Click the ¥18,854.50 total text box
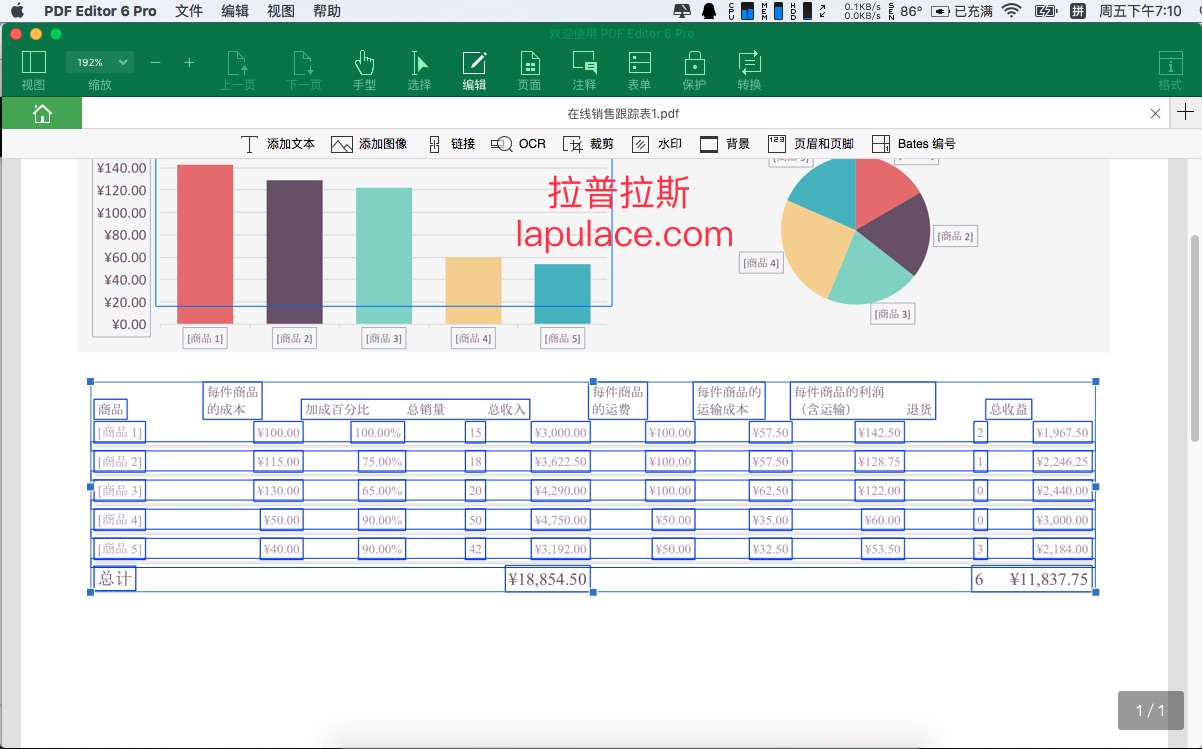Screen dimensions: 1202x749 548,579
